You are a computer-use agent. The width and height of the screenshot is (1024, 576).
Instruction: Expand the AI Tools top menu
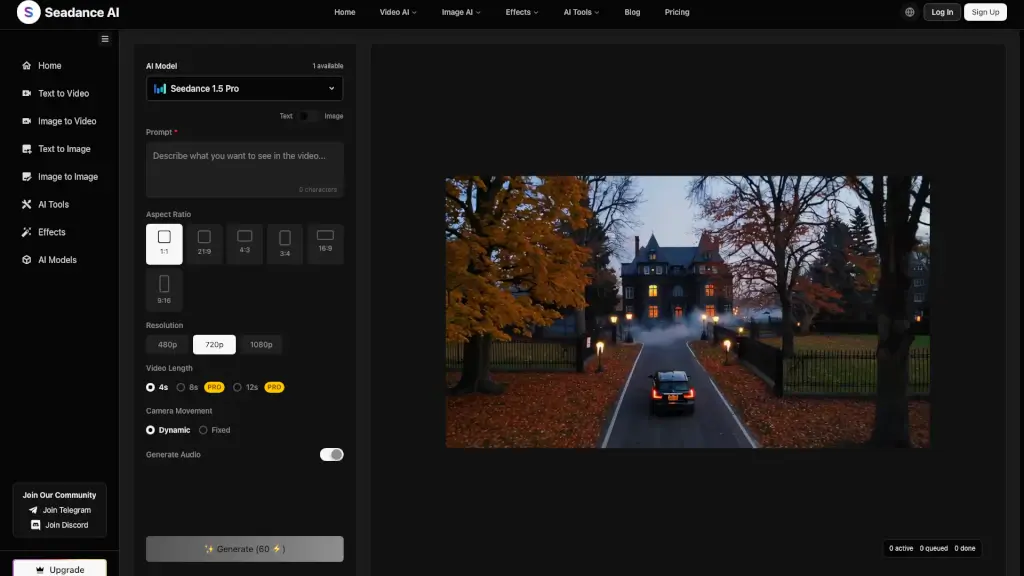pos(582,12)
